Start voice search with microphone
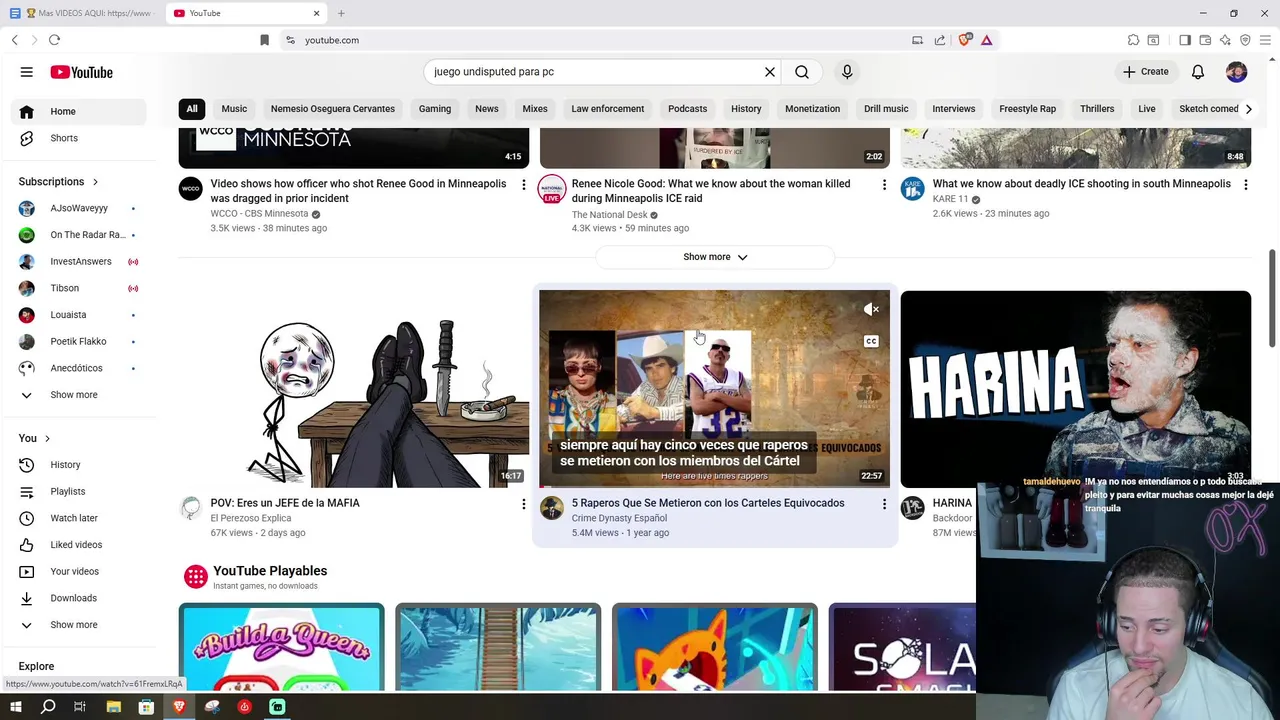Viewport: 1280px width, 720px height. coord(847,72)
